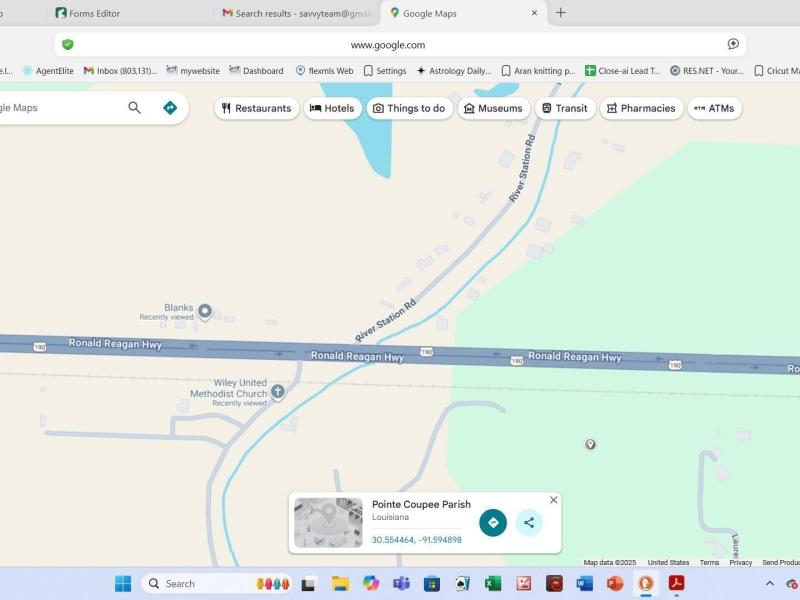Screen dimensions: 800x600
Task: Show Museums category on map
Action: [x=493, y=108]
